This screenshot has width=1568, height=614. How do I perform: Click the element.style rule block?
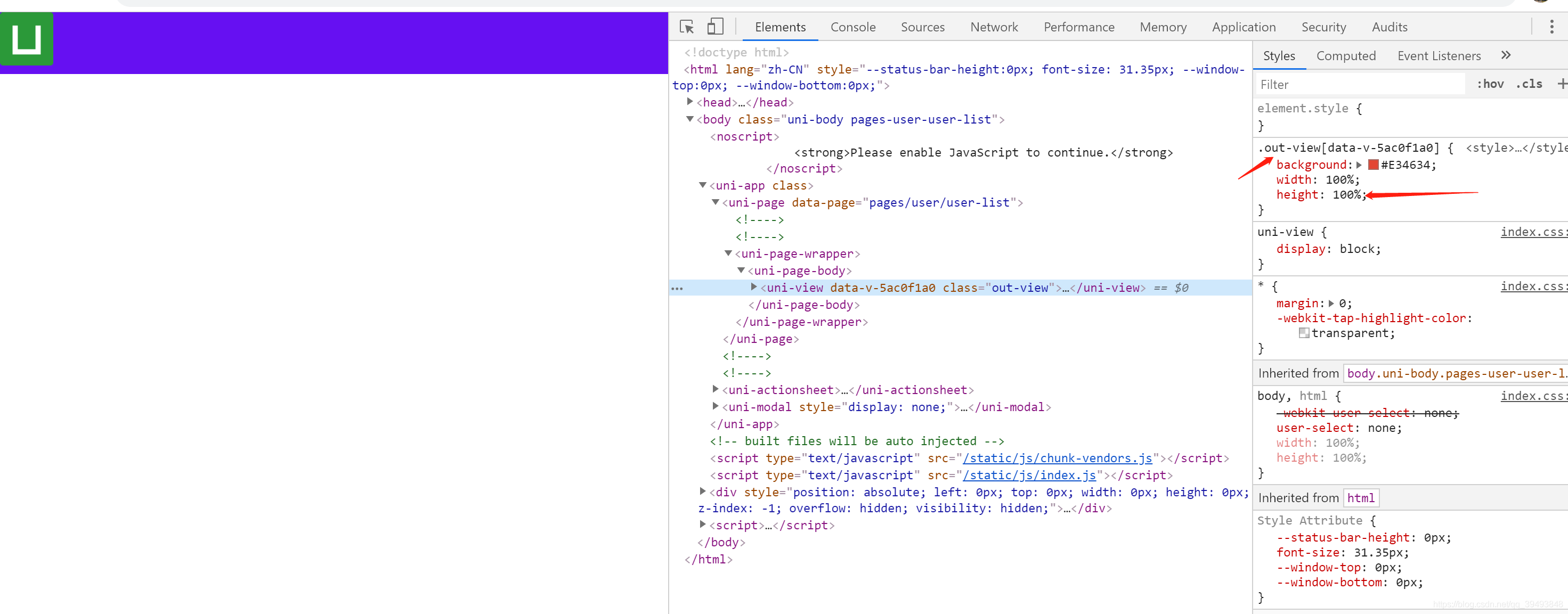pyautogui.click(x=1410, y=117)
